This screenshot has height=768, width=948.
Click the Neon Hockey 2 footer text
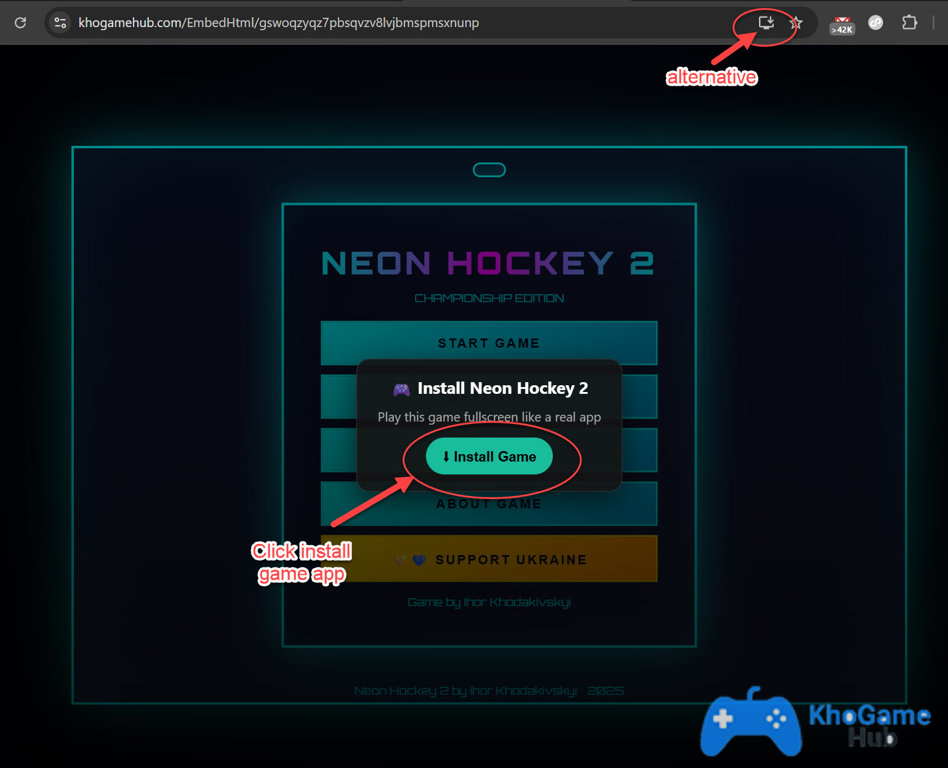pyautogui.click(x=488, y=690)
